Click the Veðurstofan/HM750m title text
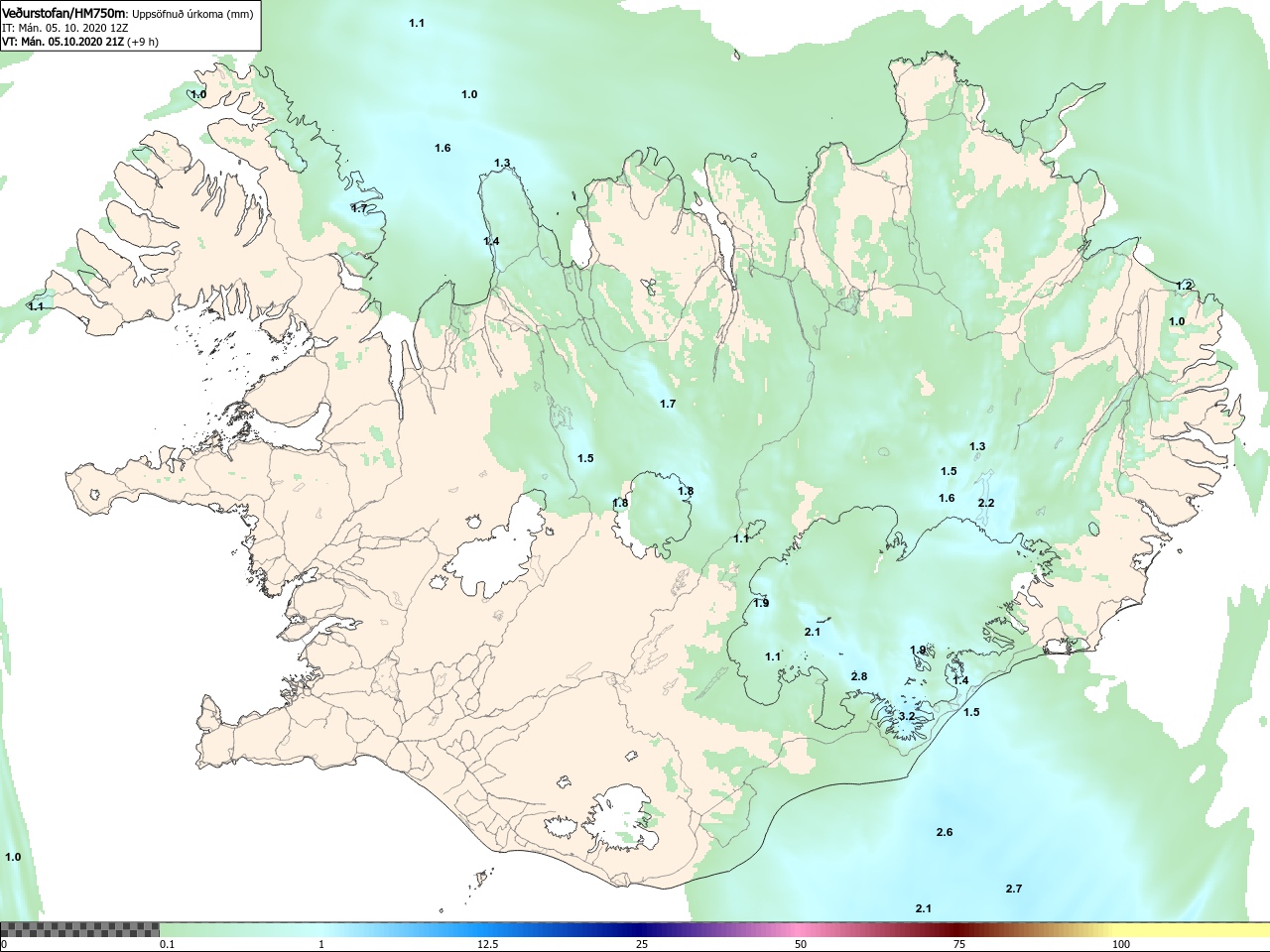Image resolution: width=1270 pixels, height=952 pixels. (64, 13)
